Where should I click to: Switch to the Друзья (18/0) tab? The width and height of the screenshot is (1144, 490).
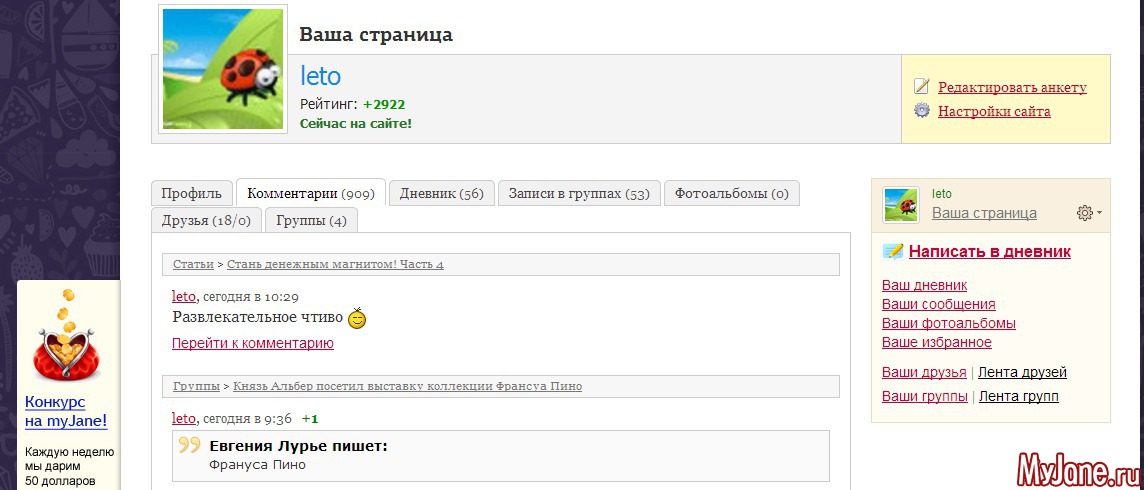(x=206, y=220)
